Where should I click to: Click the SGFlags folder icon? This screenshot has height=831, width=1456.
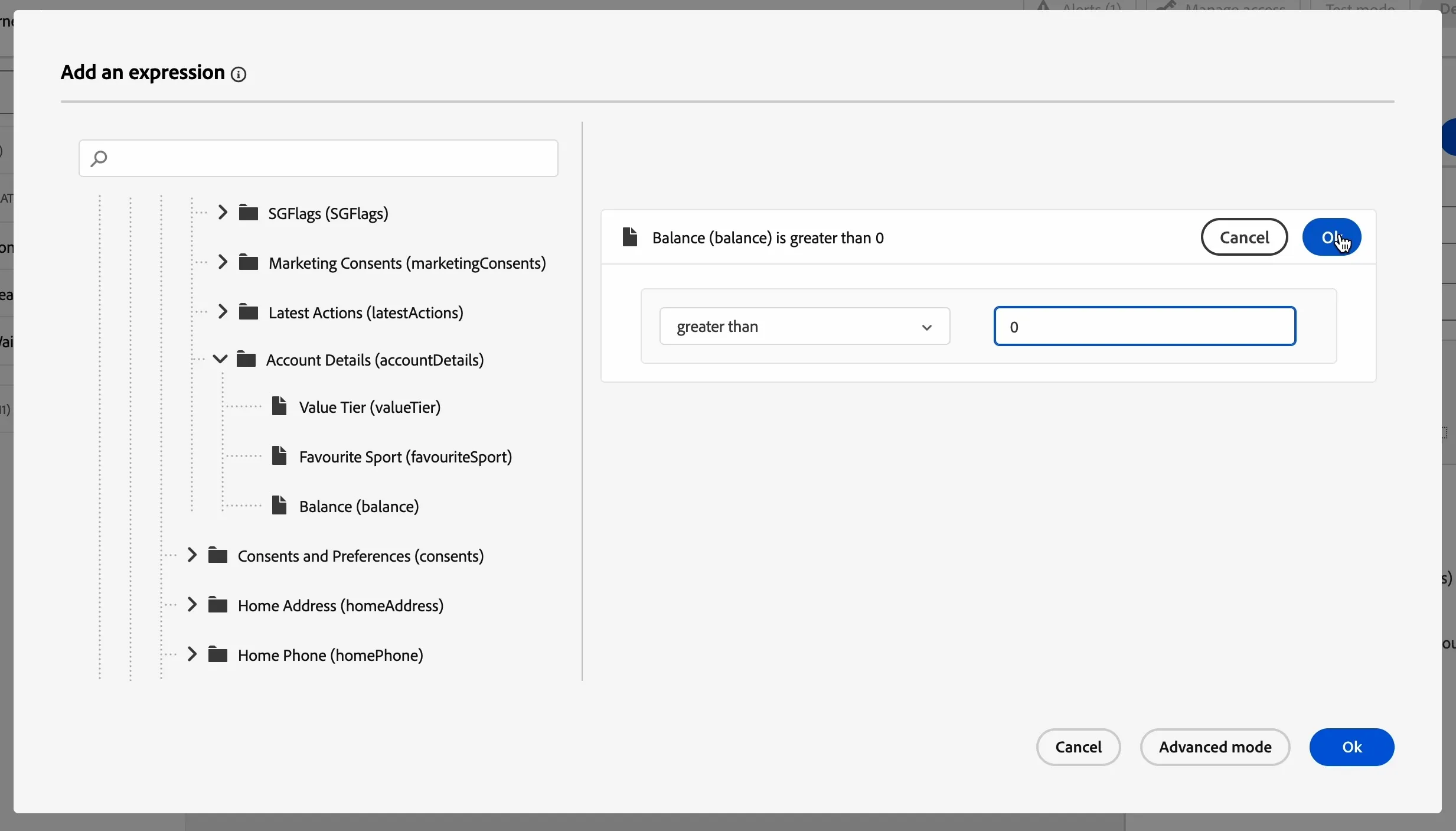pyautogui.click(x=249, y=213)
